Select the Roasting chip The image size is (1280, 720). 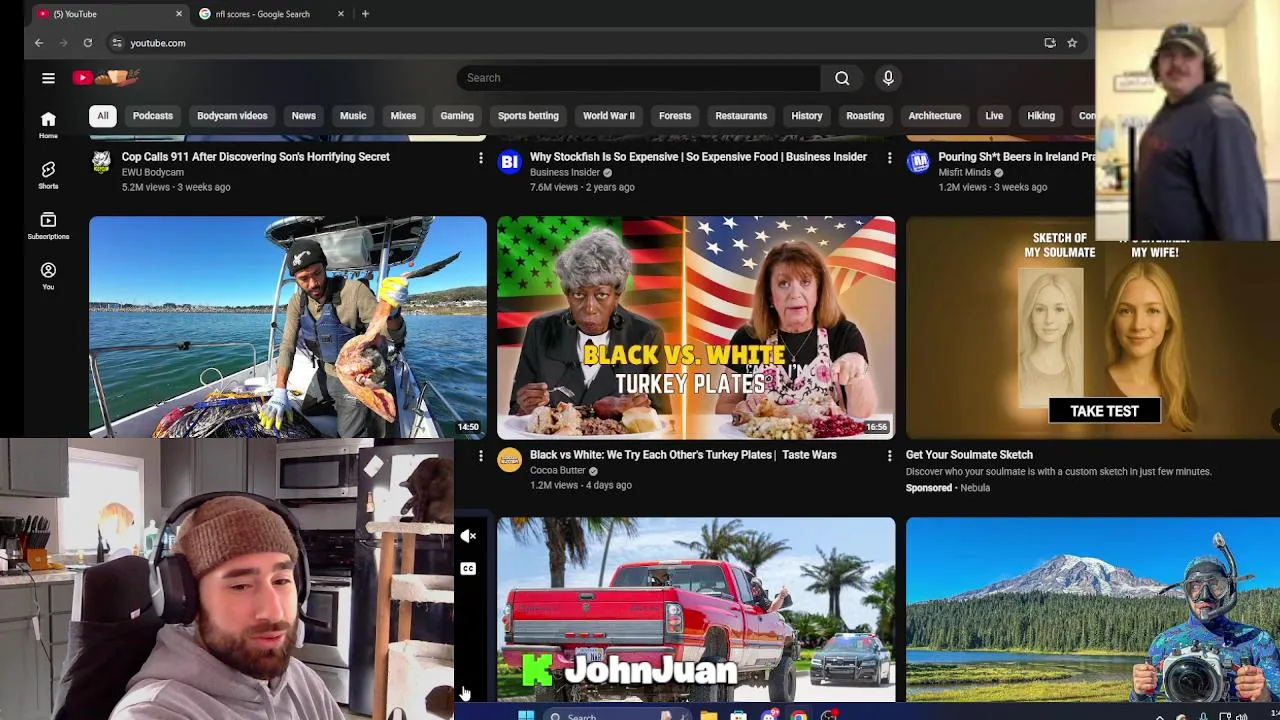(x=865, y=116)
